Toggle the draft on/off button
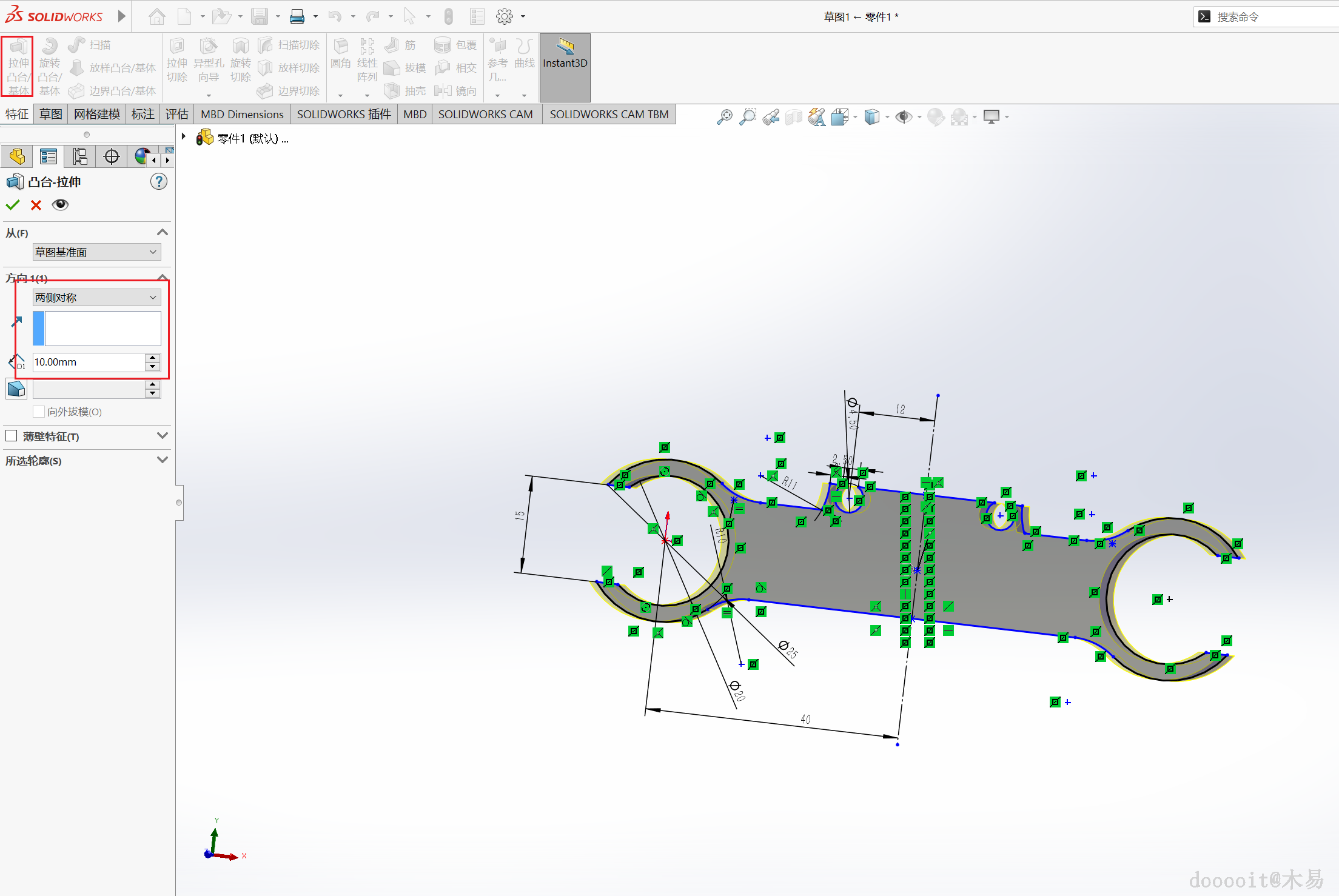 pyautogui.click(x=16, y=389)
